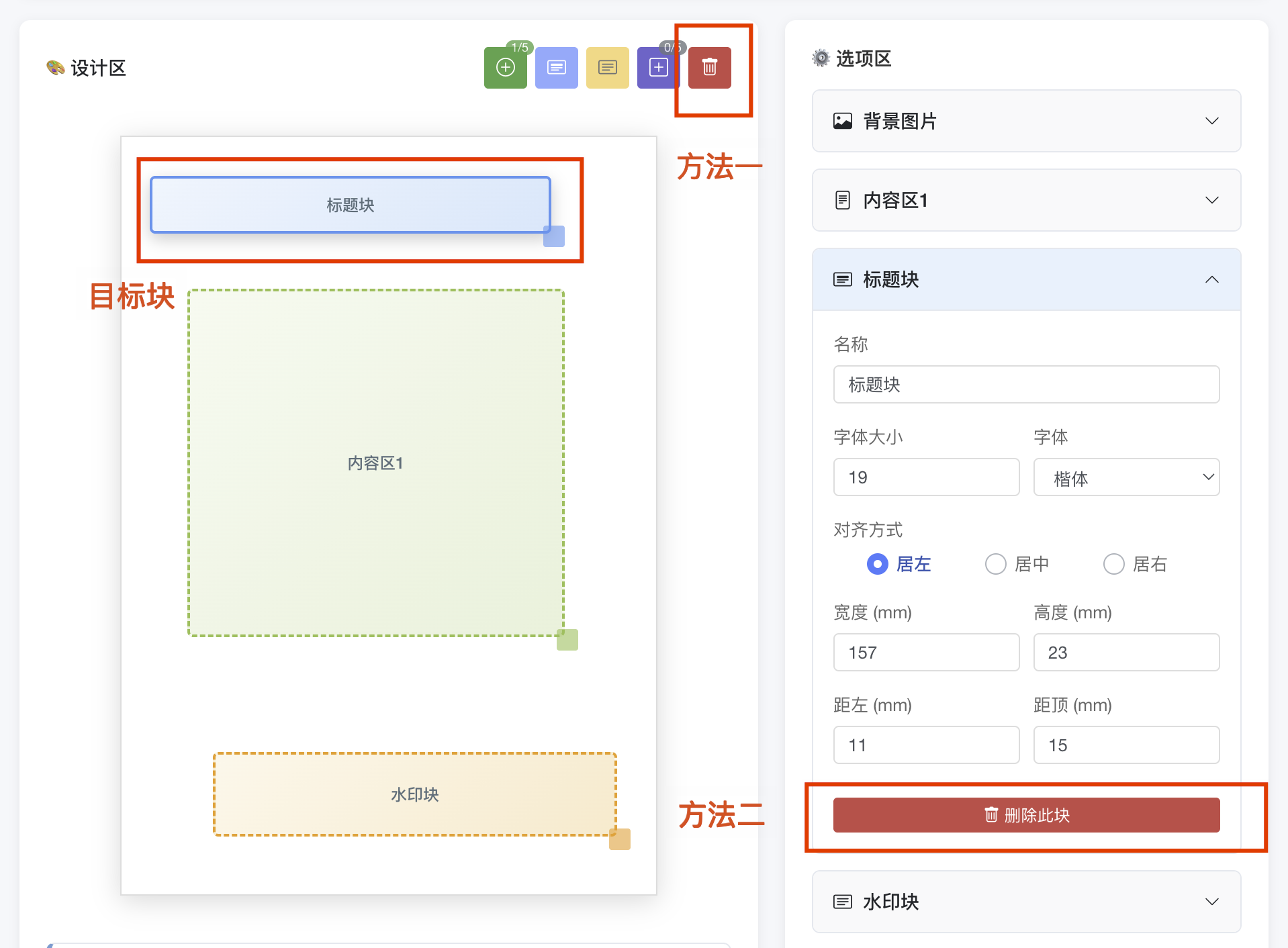Click the 距左 input showing 11

coord(926,745)
